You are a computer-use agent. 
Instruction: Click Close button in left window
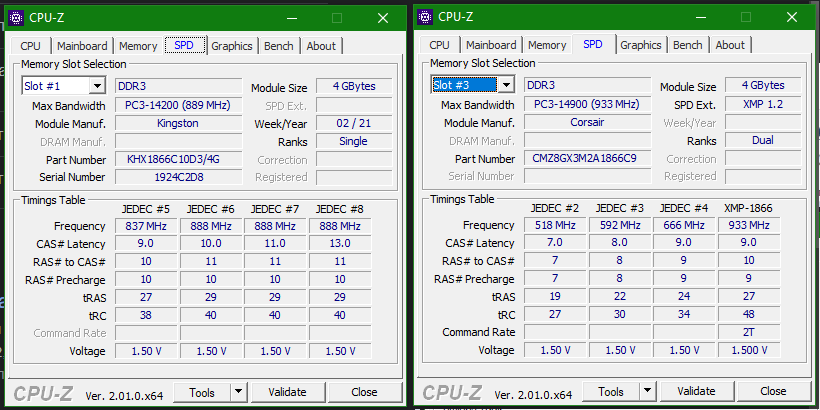point(365,392)
